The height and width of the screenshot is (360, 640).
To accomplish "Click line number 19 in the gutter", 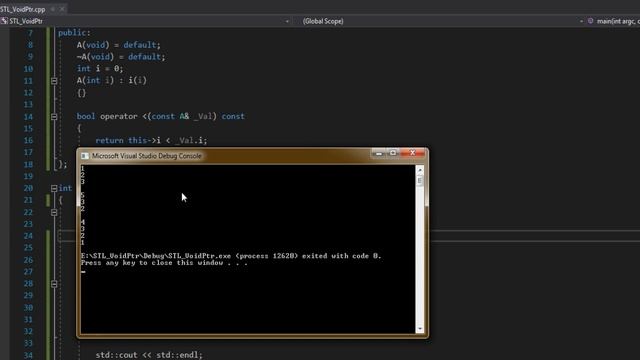I will [28, 176].
